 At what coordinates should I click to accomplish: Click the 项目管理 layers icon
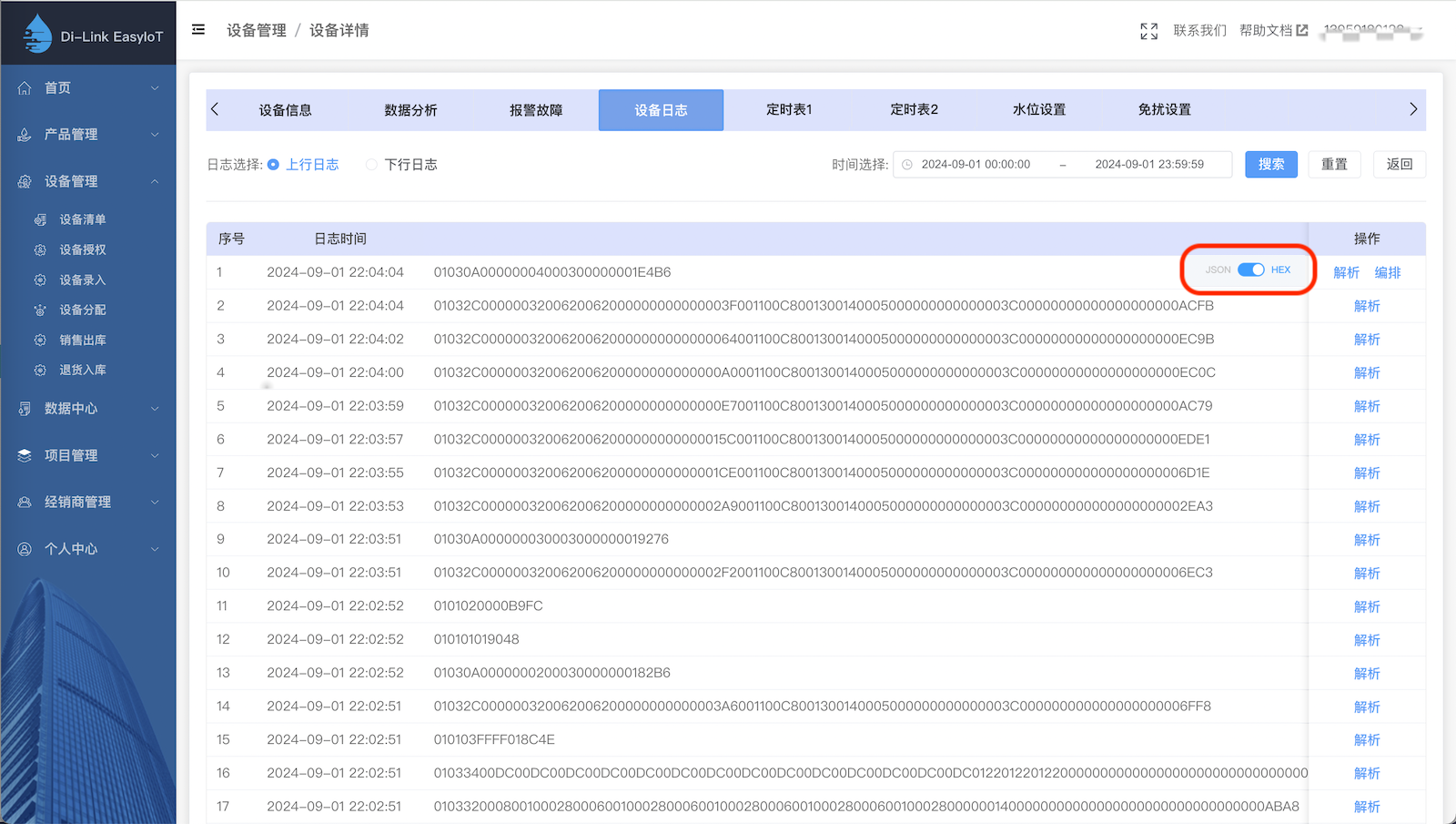coord(25,455)
